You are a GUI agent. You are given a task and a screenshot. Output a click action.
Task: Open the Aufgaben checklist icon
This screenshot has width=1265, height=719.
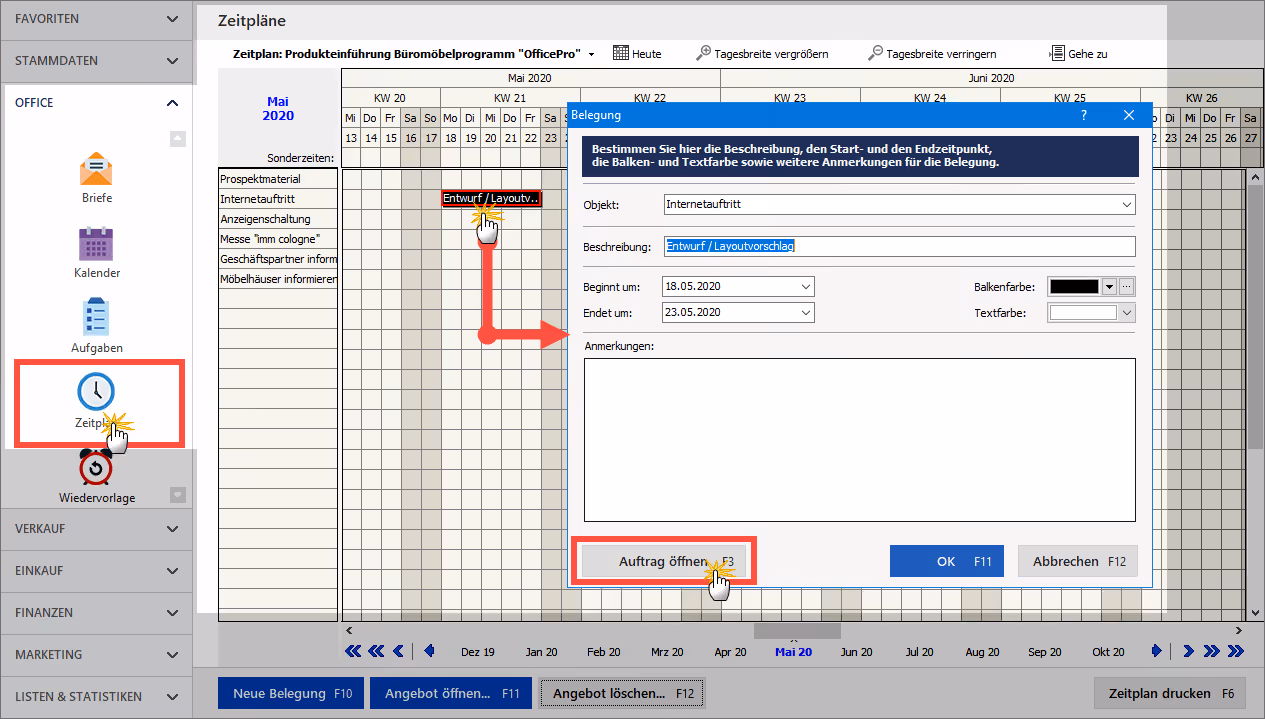click(x=97, y=318)
